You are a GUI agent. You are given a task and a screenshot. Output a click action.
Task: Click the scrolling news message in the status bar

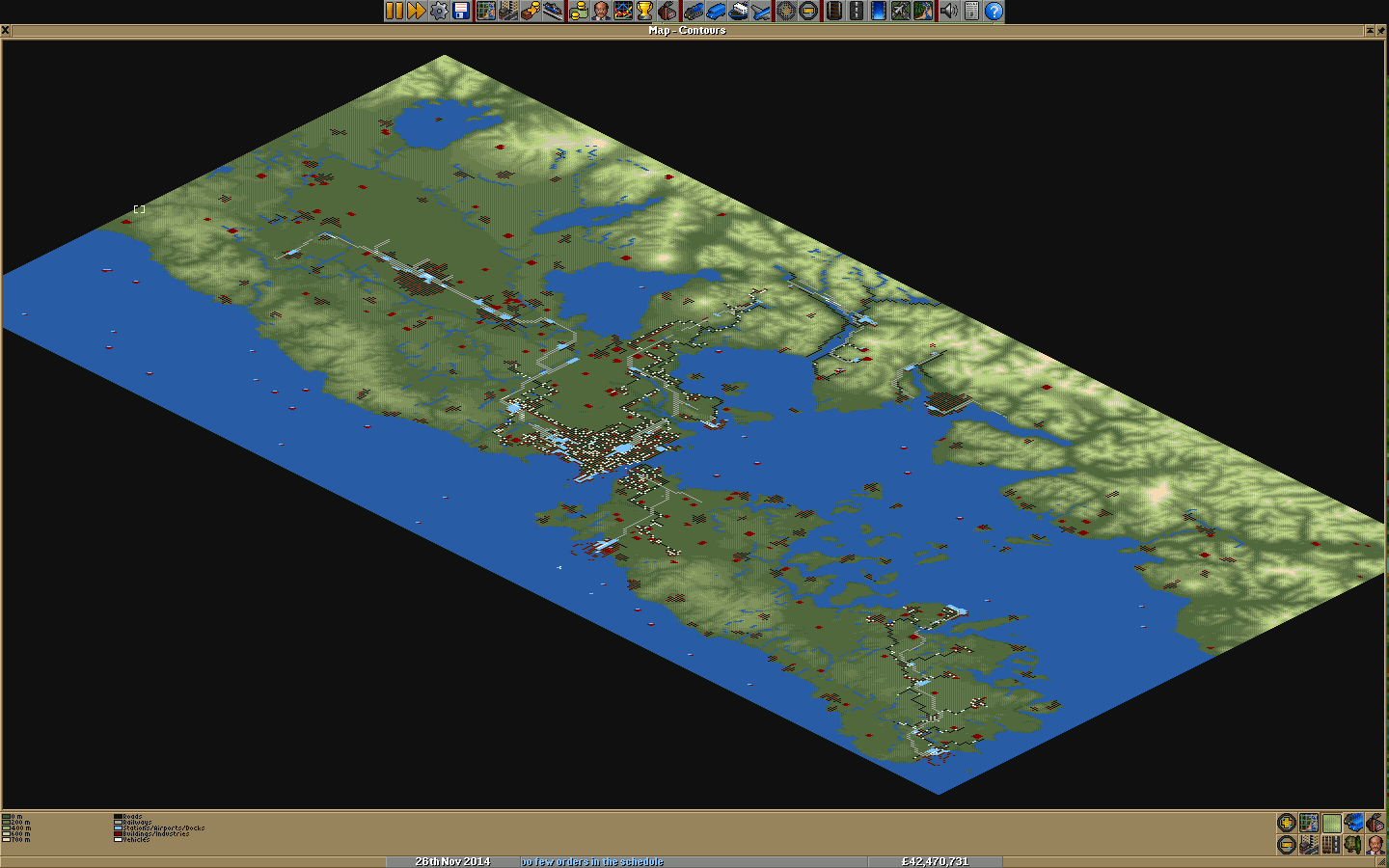pyautogui.click(x=694, y=861)
